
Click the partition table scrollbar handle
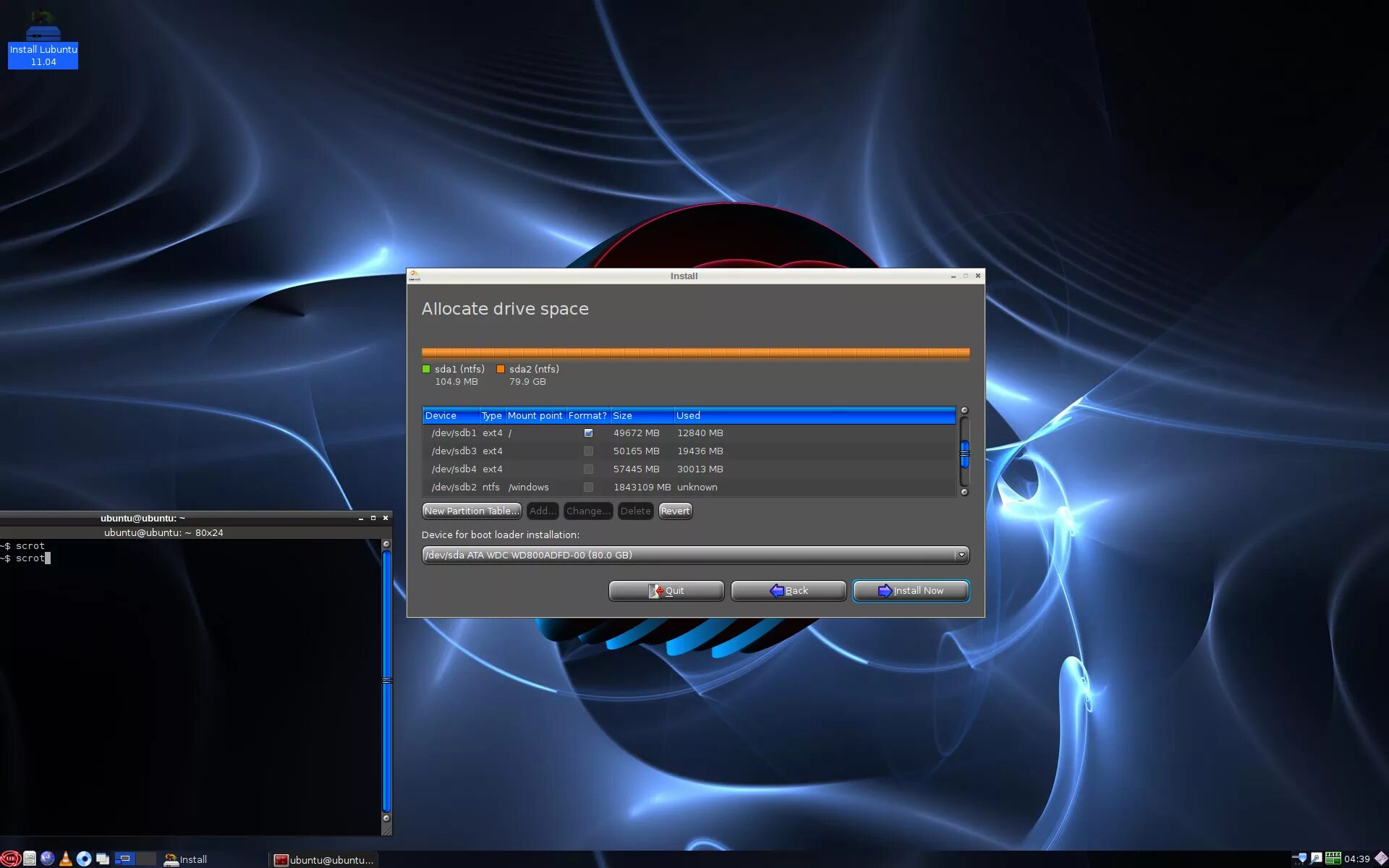tap(964, 454)
